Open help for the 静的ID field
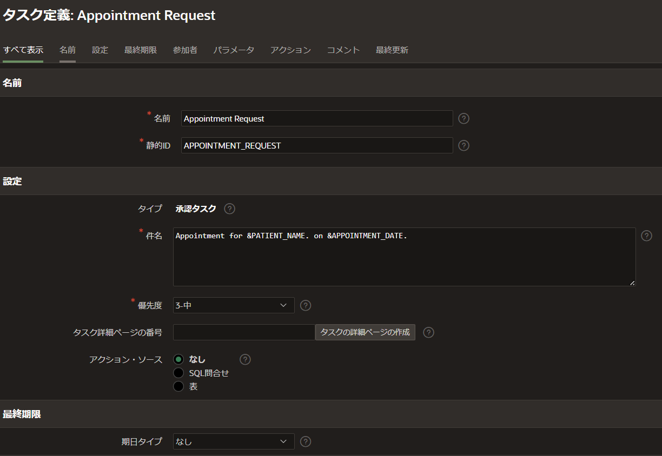 tap(464, 146)
